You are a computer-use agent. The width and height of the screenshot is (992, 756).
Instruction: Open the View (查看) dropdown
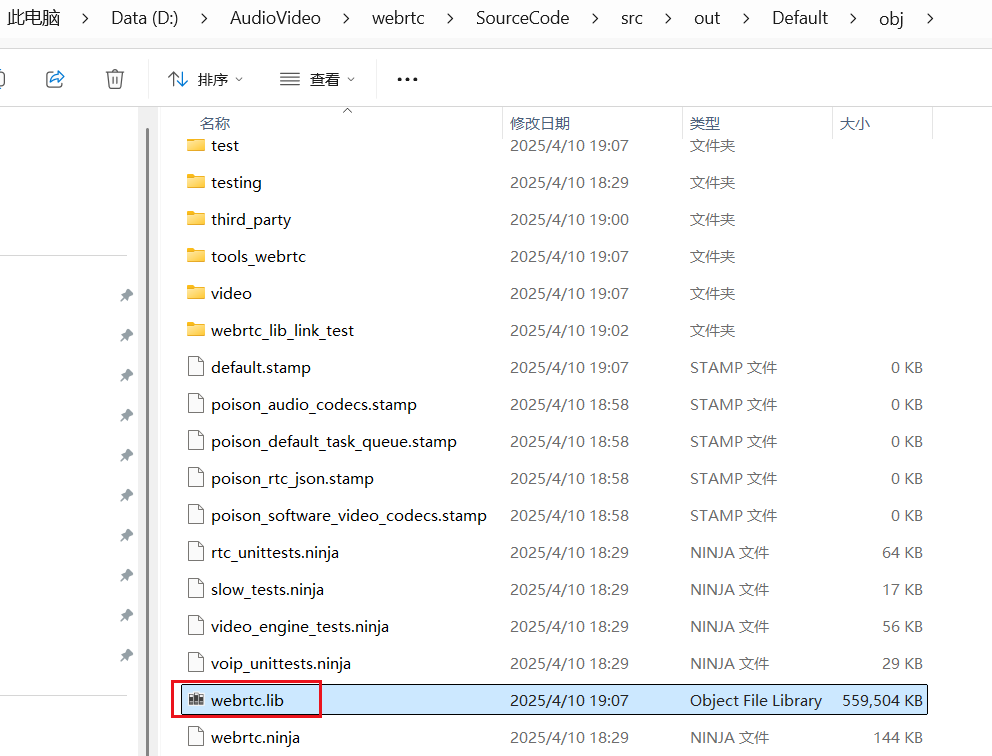tap(318, 79)
